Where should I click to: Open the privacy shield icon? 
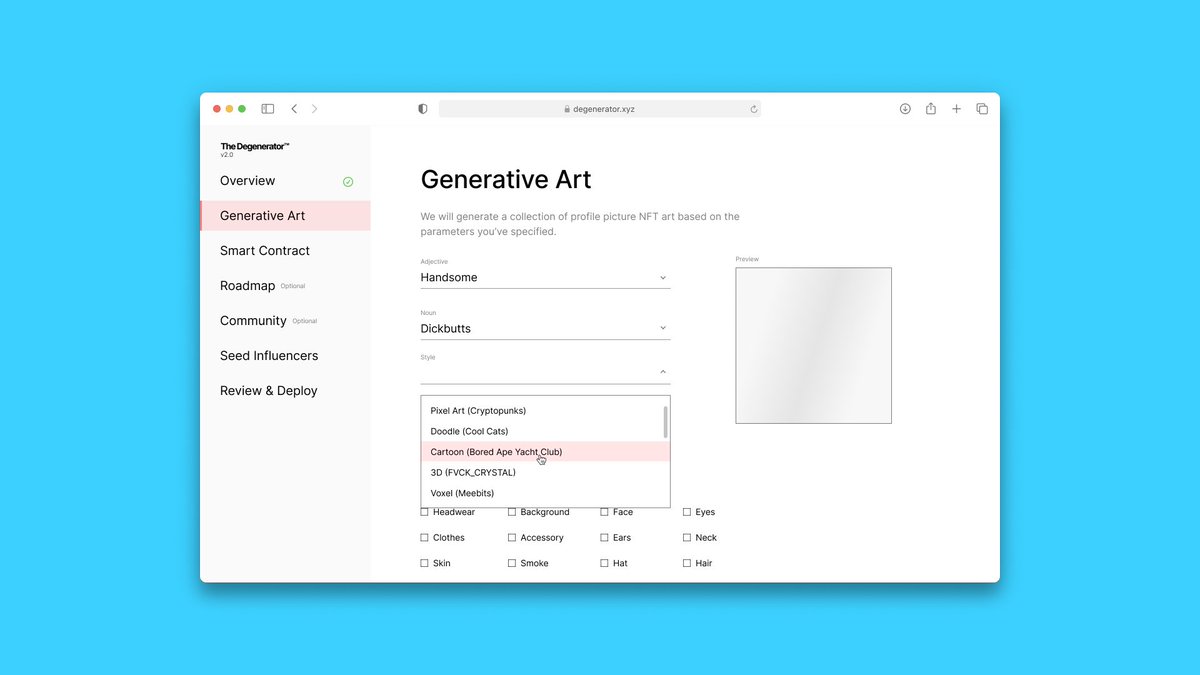pyautogui.click(x=422, y=109)
